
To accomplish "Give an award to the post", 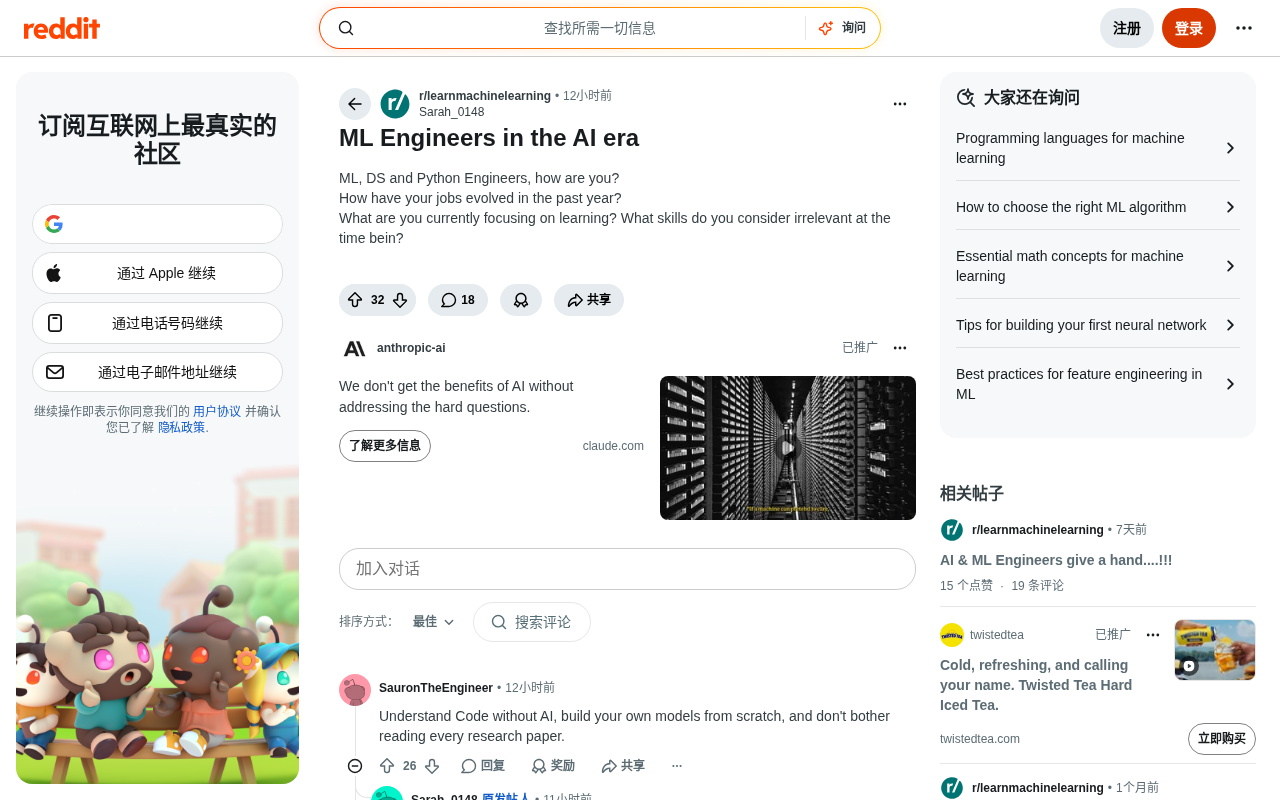I will [521, 300].
